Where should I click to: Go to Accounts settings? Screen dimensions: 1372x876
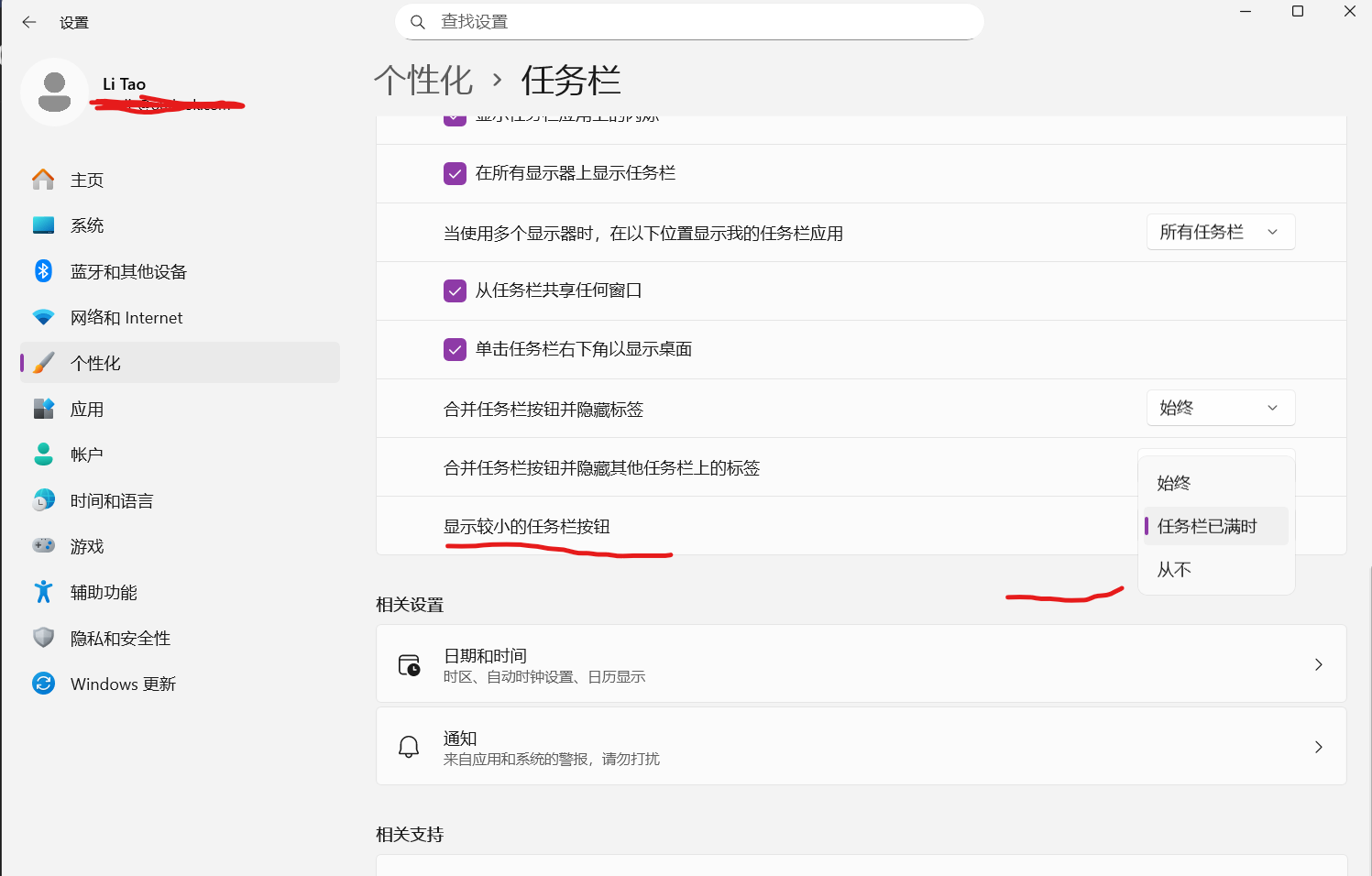(x=85, y=454)
